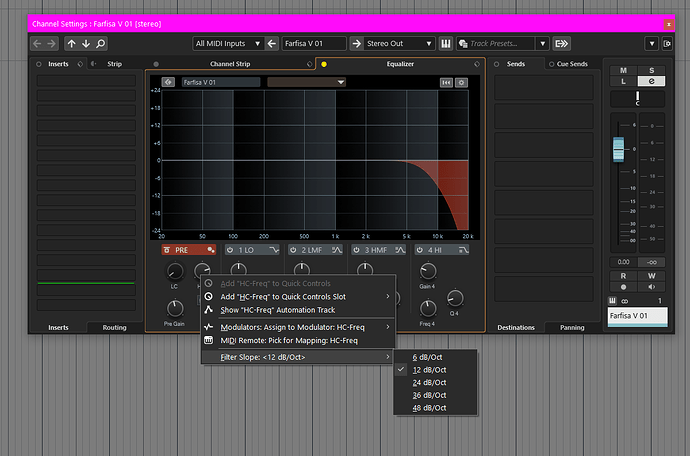
Task: Click the LC low-cut knob
Action: click(175, 272)
